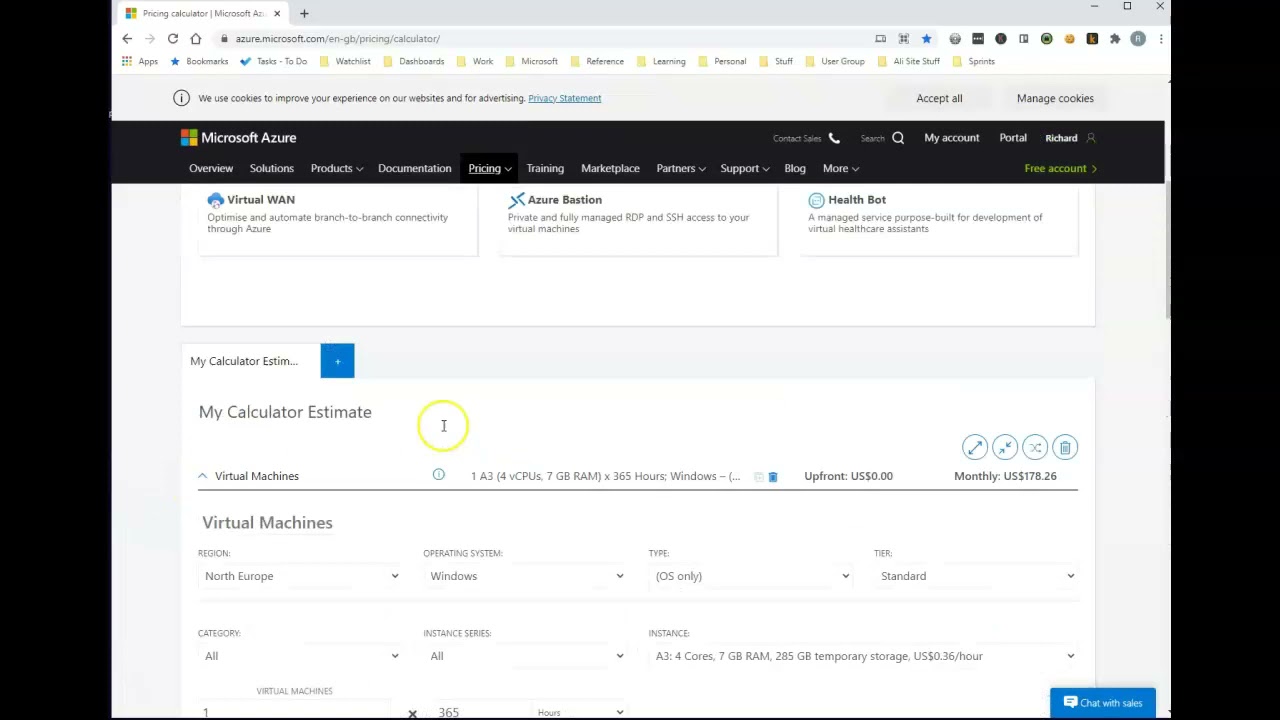
Task: Click the hours quantity field 365
Action: click(480, 712)
